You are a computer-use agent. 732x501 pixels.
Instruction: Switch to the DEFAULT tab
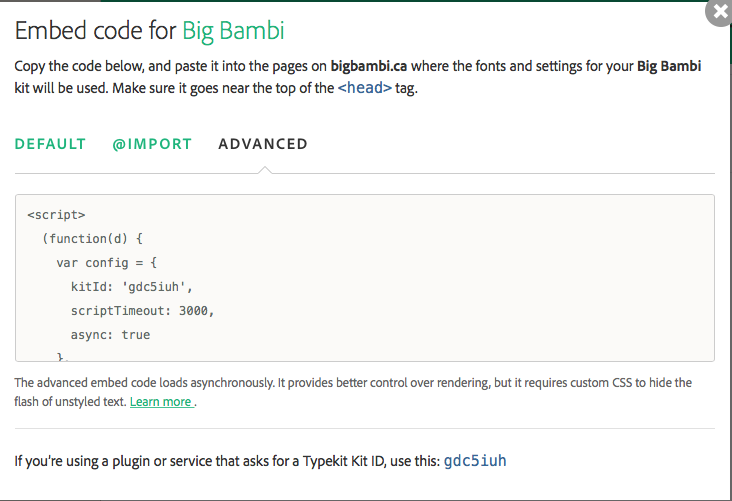click(x=50, y=144)
